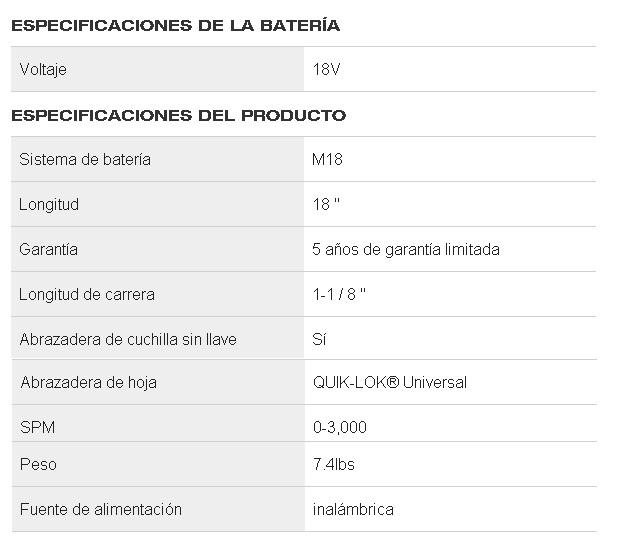Select the 'Fuente de alimentación' label

[101, 509]
